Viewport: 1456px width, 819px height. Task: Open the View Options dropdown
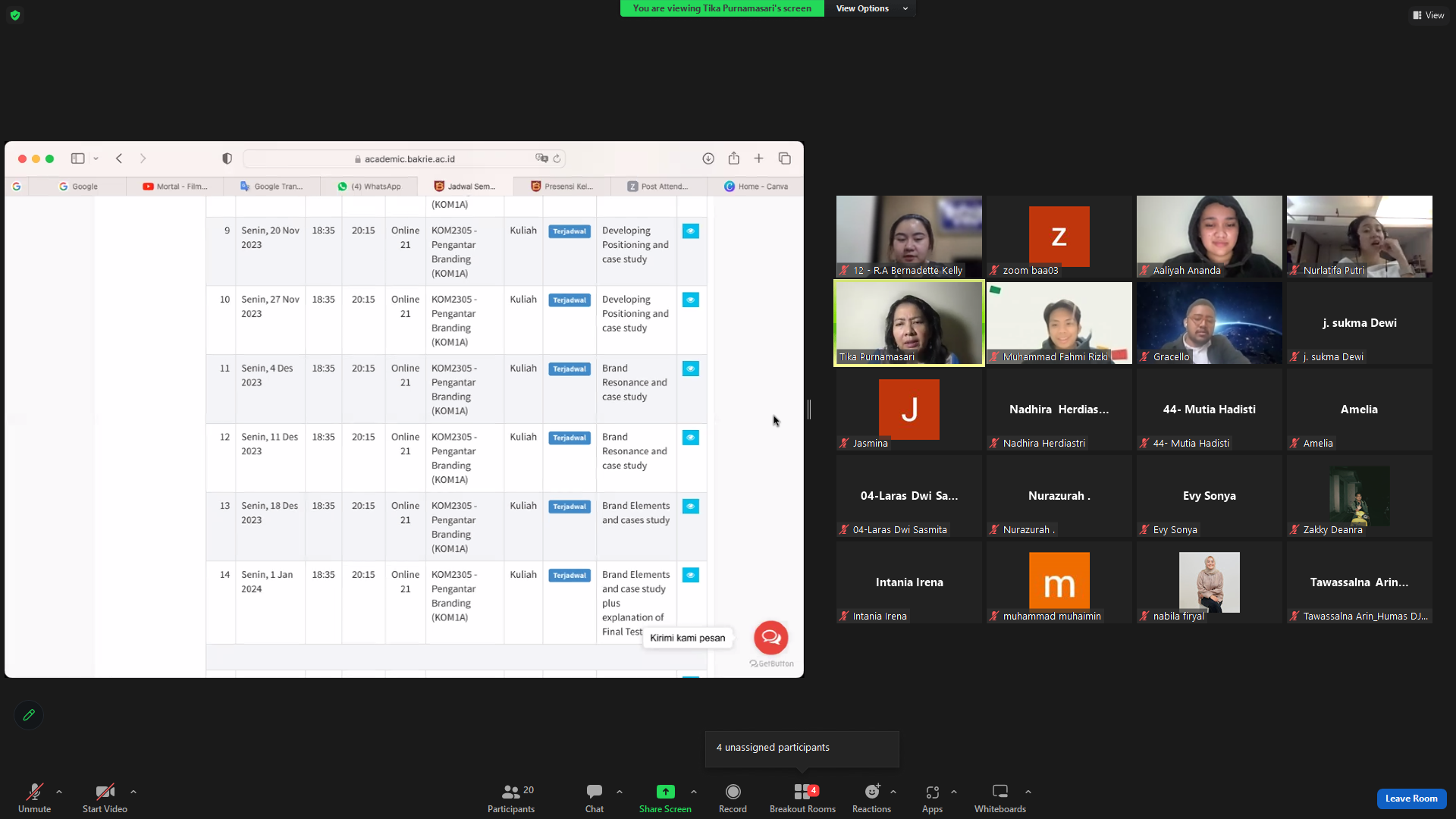click(x=871, y=8)
